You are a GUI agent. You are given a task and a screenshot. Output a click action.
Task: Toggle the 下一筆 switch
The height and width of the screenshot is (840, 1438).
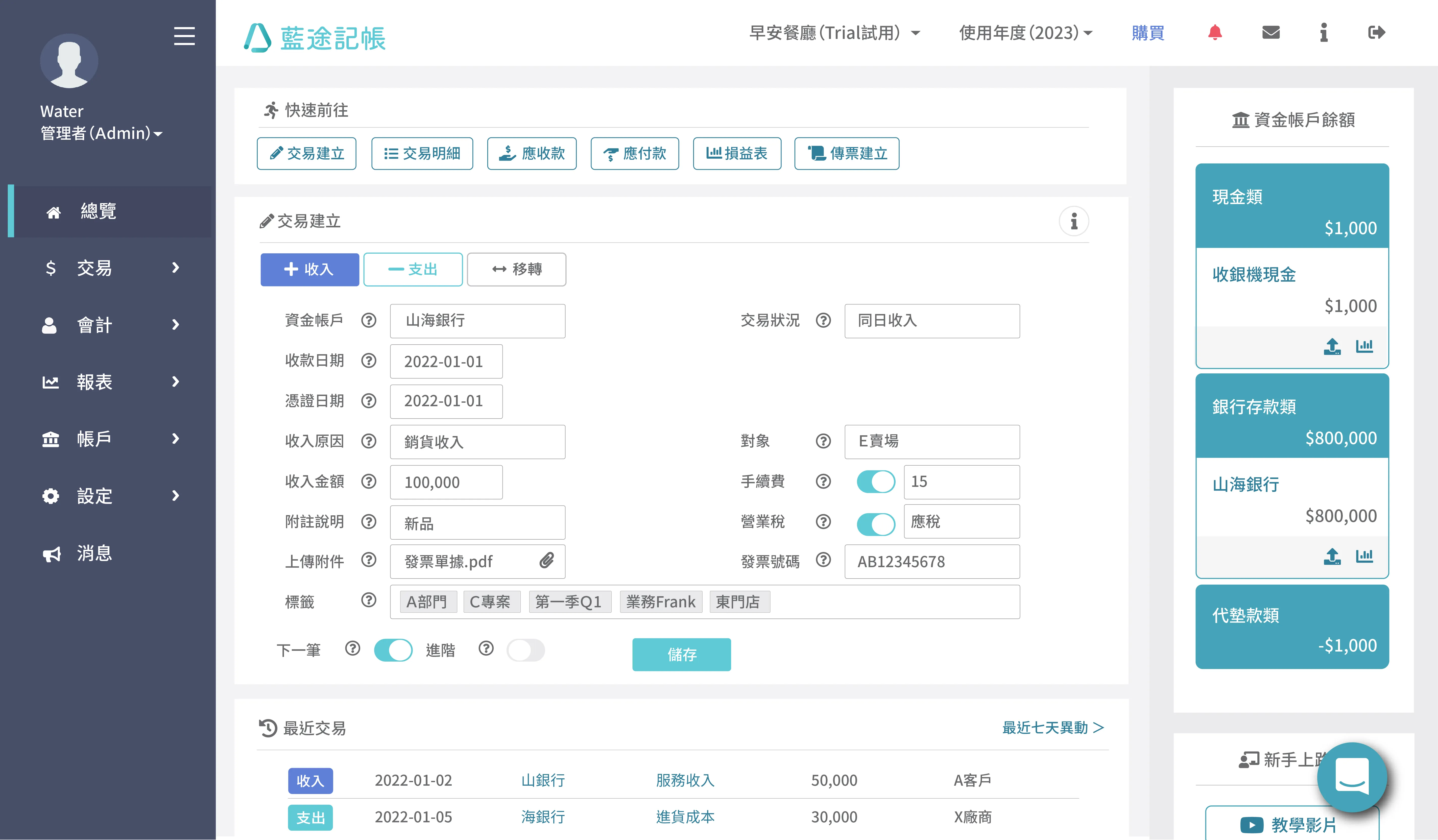[x=393, y=650]
